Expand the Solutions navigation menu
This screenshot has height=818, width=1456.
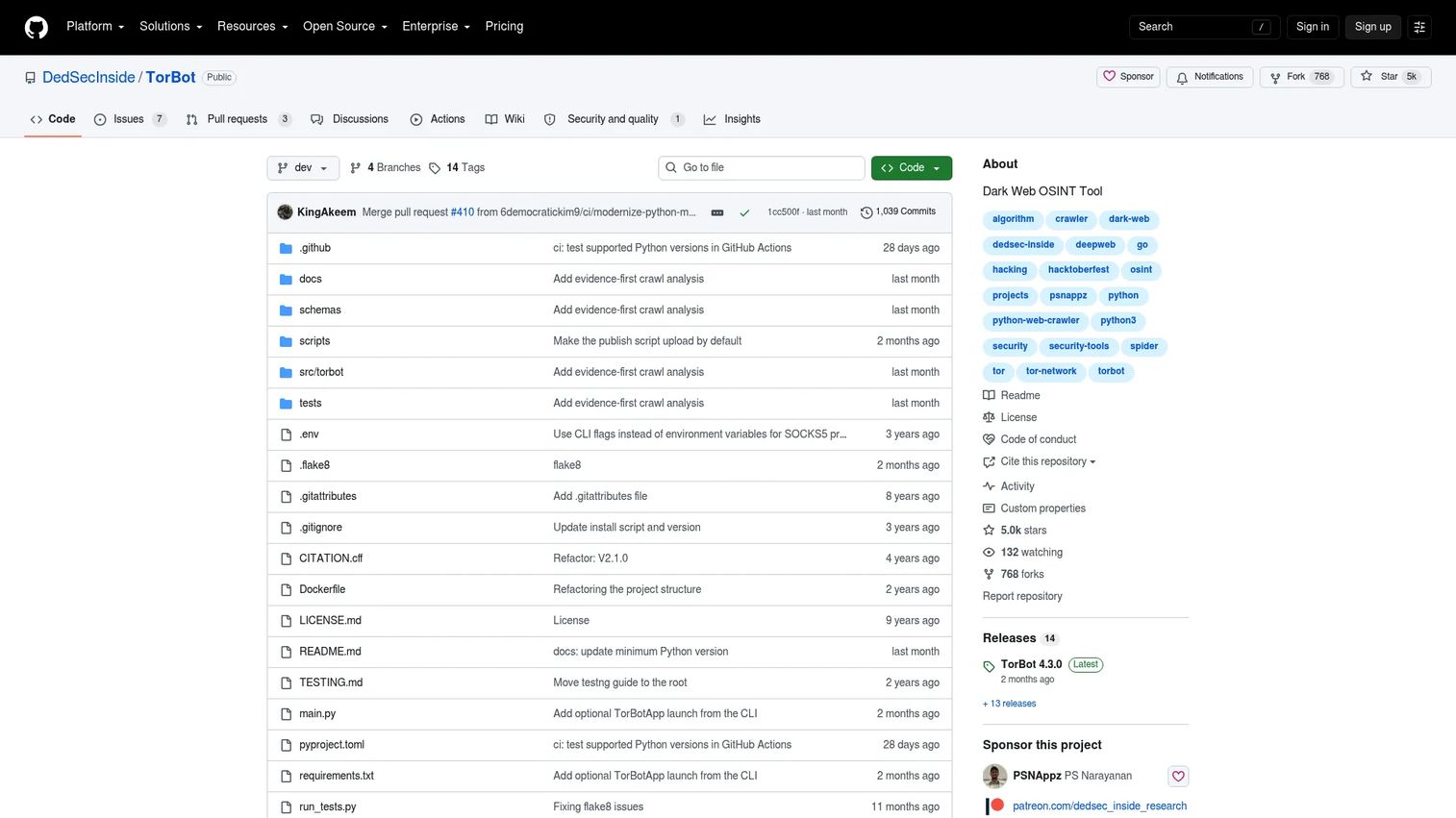click(x=171, y=27)
